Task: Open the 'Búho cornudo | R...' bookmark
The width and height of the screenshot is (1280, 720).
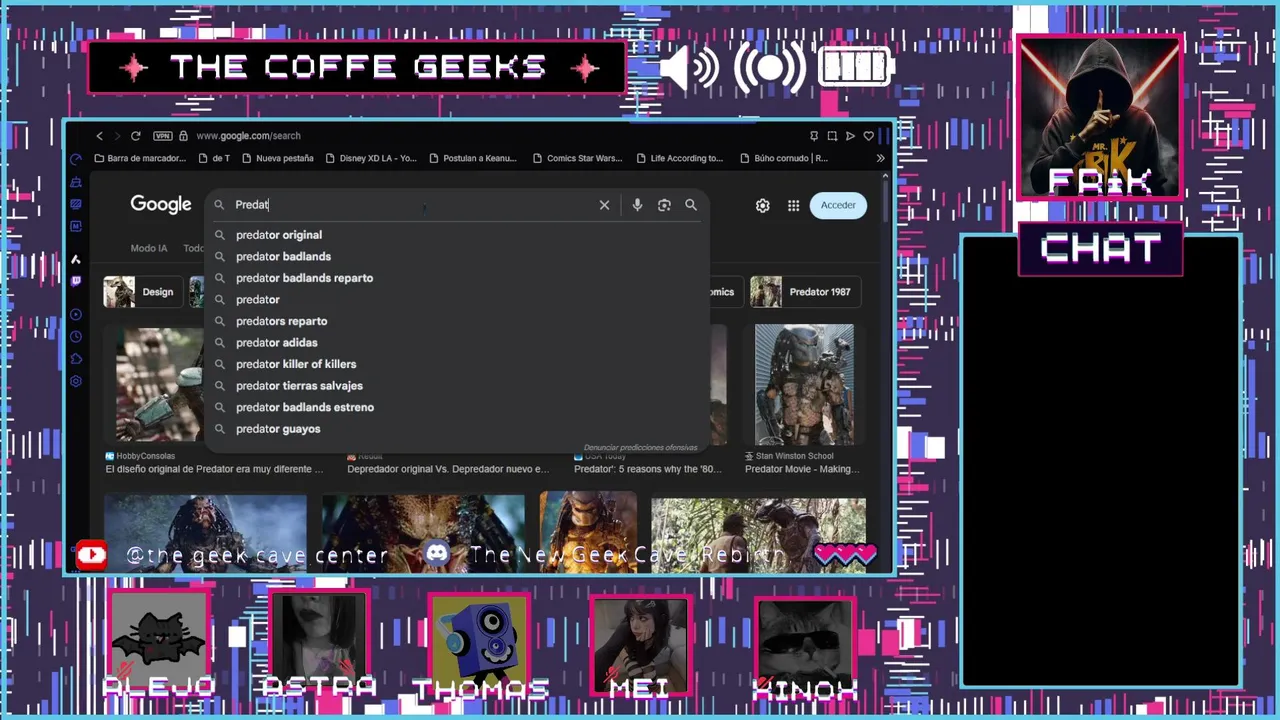Action: point(784,158)
